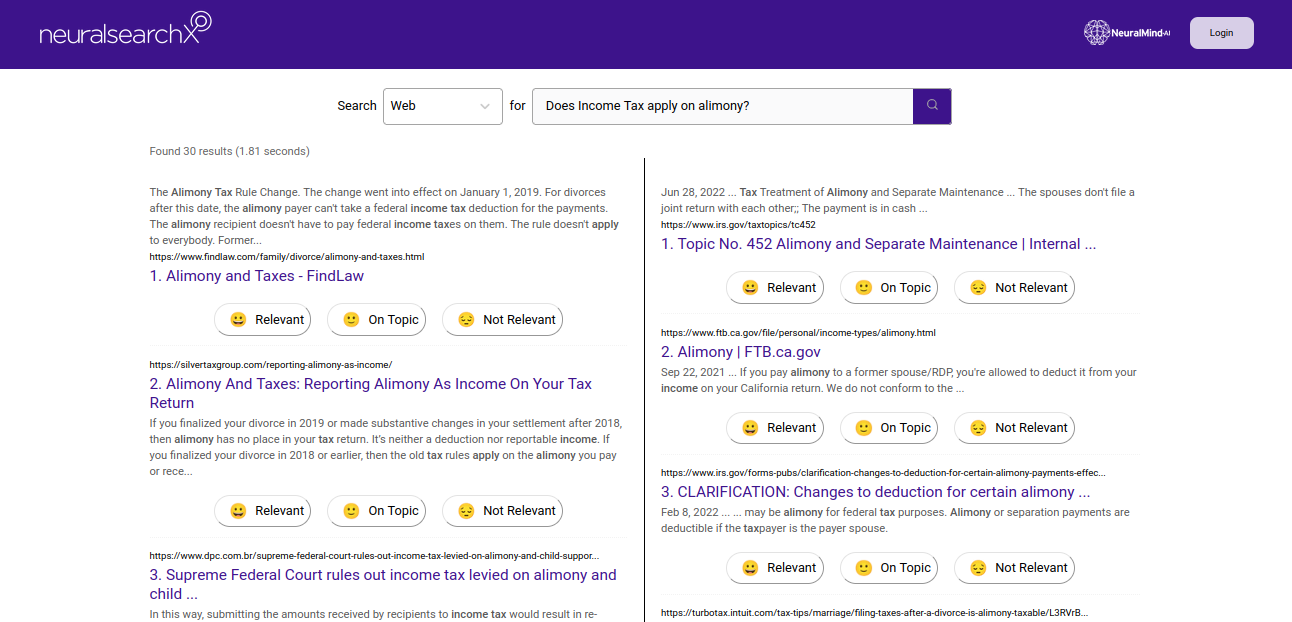Open Topic No. 452 Alimony IRS link
1292x622 pixels.
(878, 244)
